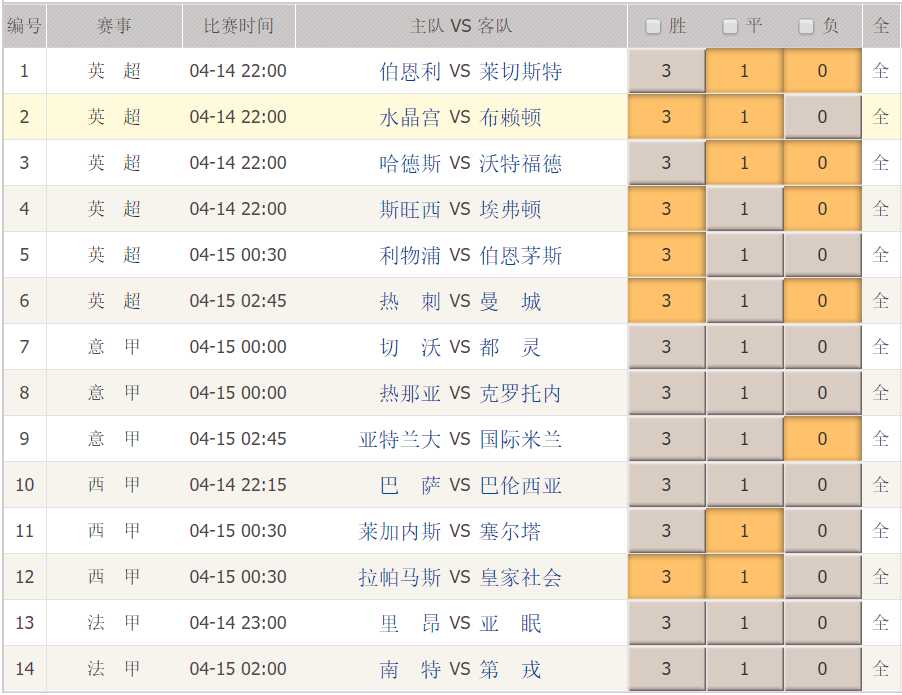The image size is (902, 695).
Task: Check the 负 column checkbox in header
Action: coord(807,26)
